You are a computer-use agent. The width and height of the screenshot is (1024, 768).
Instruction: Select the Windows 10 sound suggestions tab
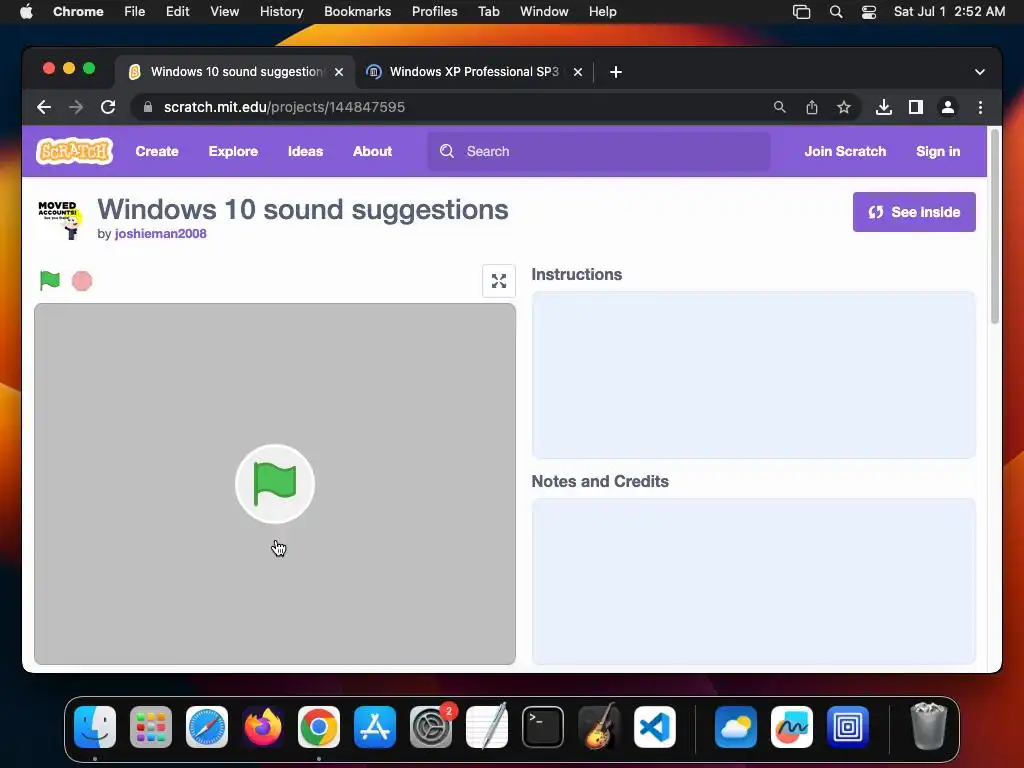[235, 72]
